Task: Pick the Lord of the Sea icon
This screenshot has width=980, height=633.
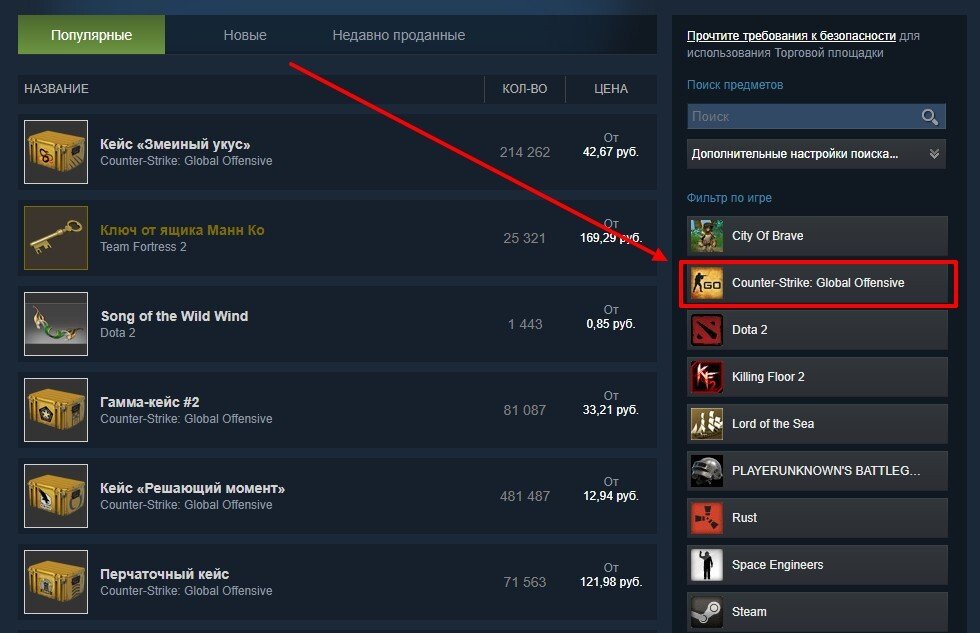Action: [x=707, y=424]
